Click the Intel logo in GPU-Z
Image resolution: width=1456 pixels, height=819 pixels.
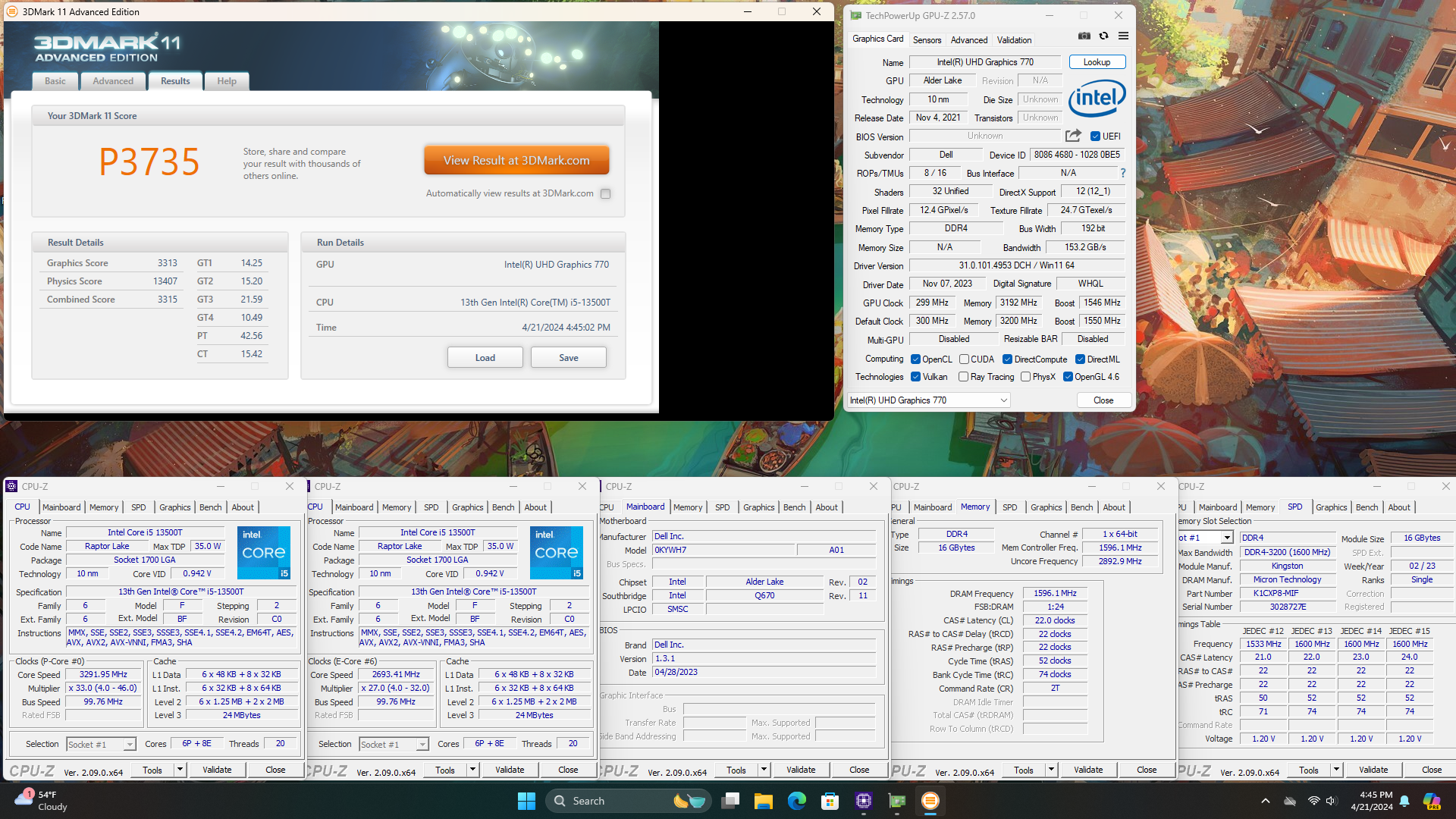tap(1097, 99)
